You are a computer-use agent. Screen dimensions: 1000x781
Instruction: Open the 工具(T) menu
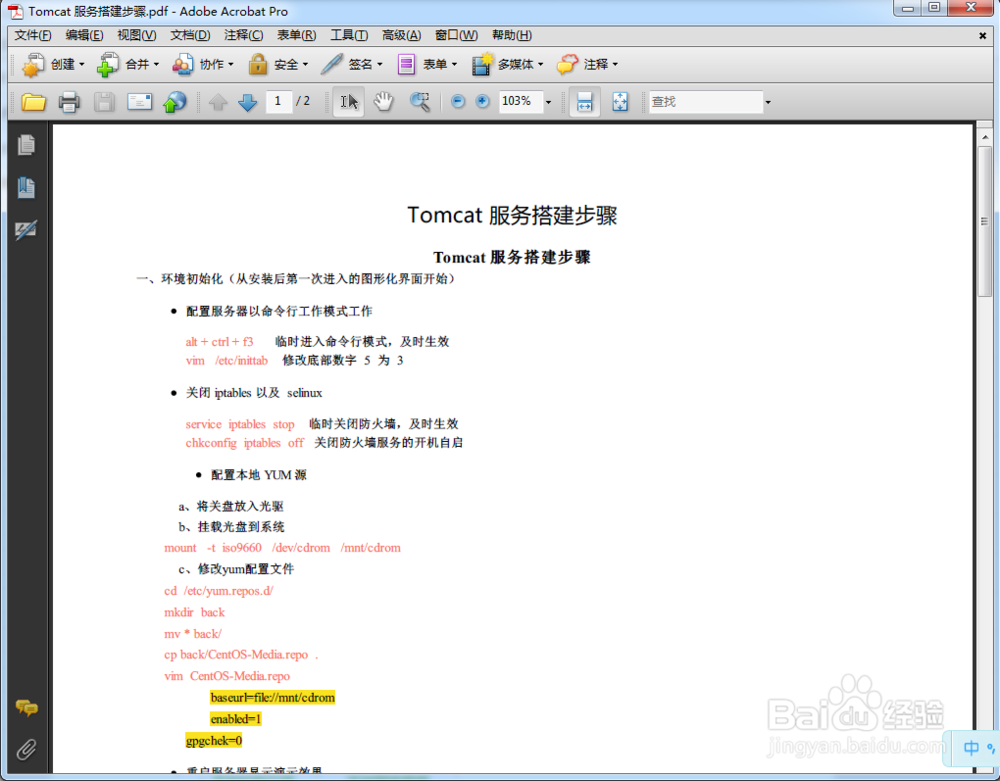pyautogui.click(x=349, y=35)
